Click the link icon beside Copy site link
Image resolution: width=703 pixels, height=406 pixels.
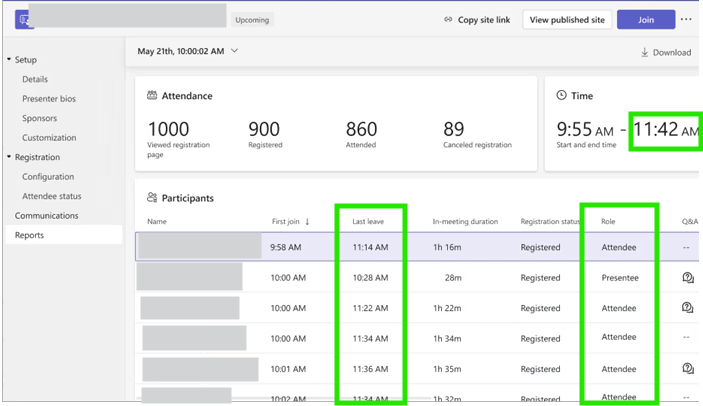[x=448, y=19]
